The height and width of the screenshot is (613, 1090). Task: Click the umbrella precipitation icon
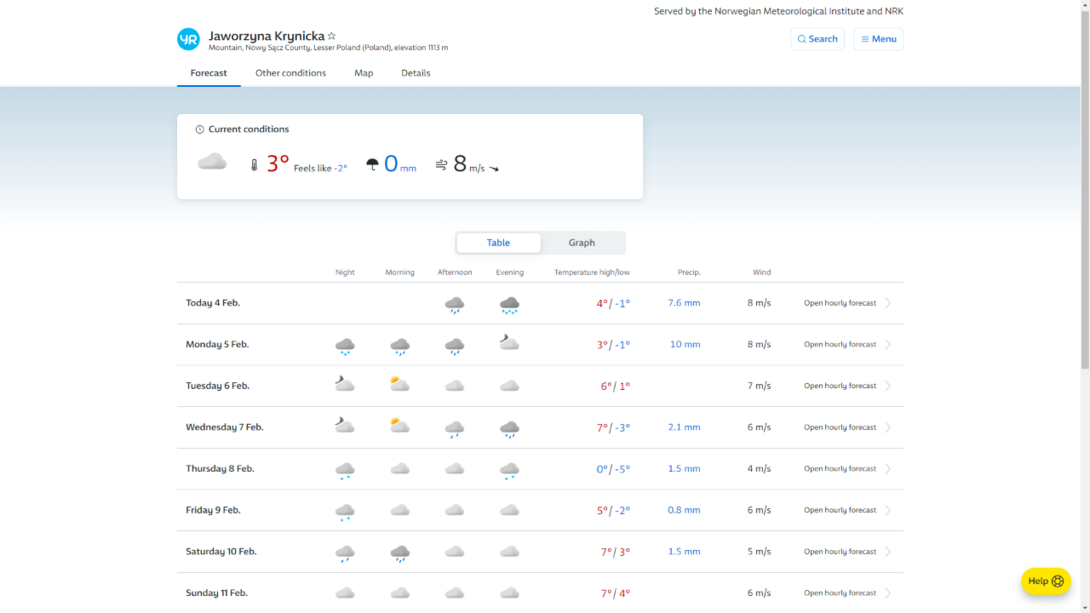pyautogui.click(x=373, y=164)
